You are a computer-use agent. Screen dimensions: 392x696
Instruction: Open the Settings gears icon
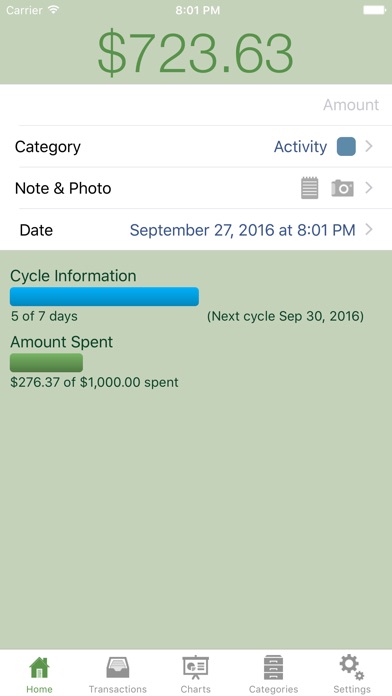[x=352, y=667]
